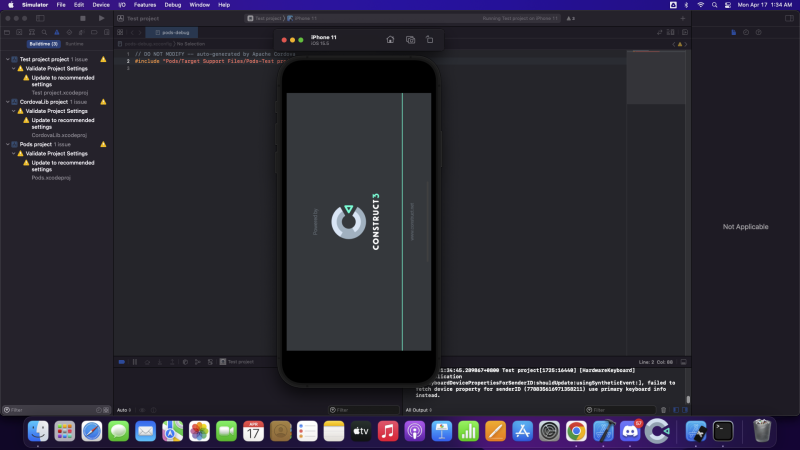This screenshot has width=800, height=450.
Task: Open the Device menu
Action: click(x=101, y=5)
